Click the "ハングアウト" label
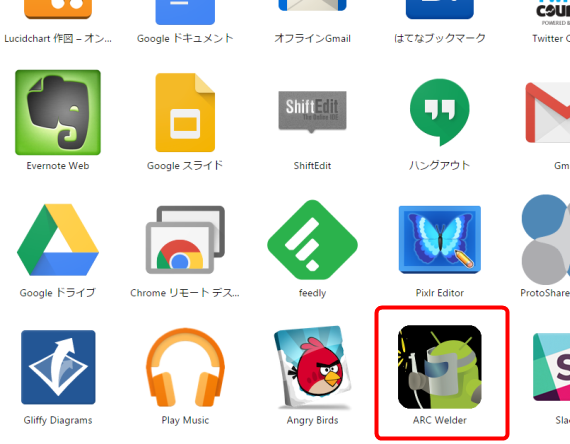The image size is (570, 444). (x=439, y=166)
